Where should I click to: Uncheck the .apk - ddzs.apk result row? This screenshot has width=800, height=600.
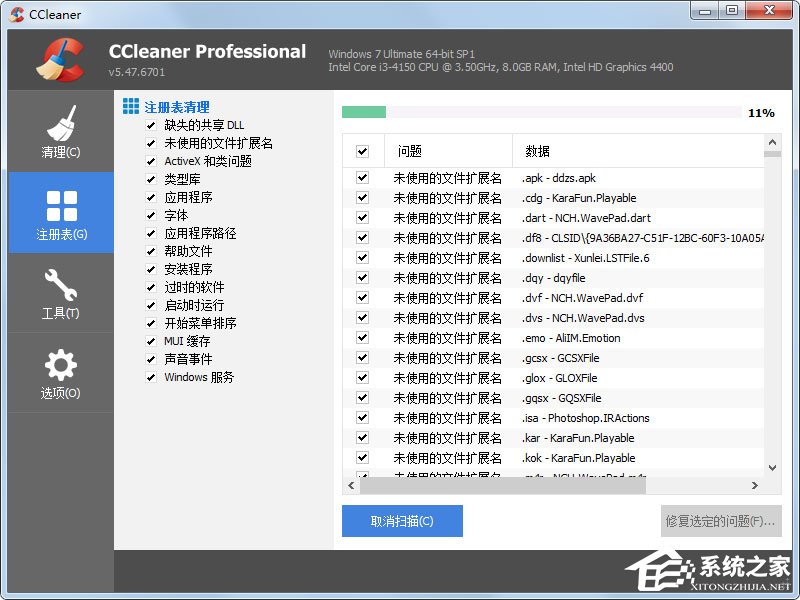tap(361, 177)
